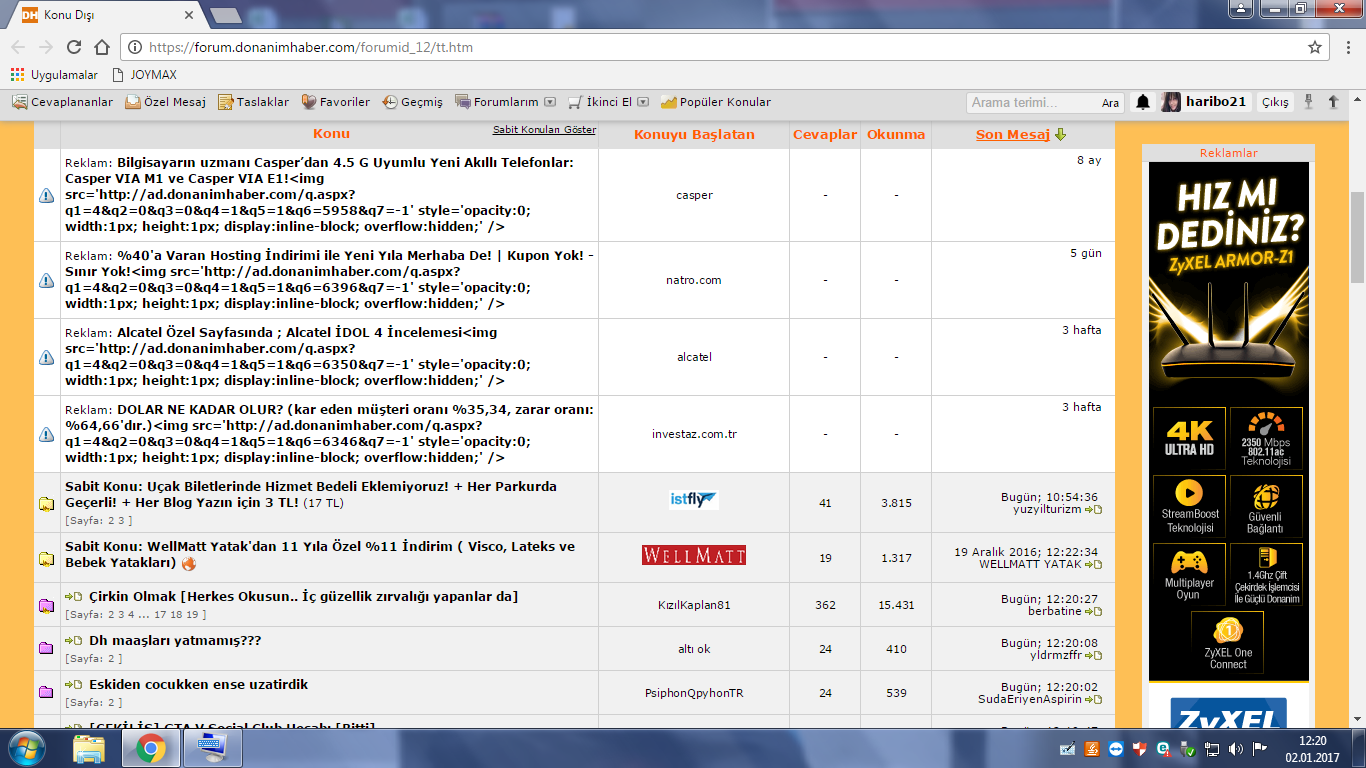Go to last message icon next to yldrmzffr
The width and height of the screenshot is (1366, 768).
[x=1093, y=656]
